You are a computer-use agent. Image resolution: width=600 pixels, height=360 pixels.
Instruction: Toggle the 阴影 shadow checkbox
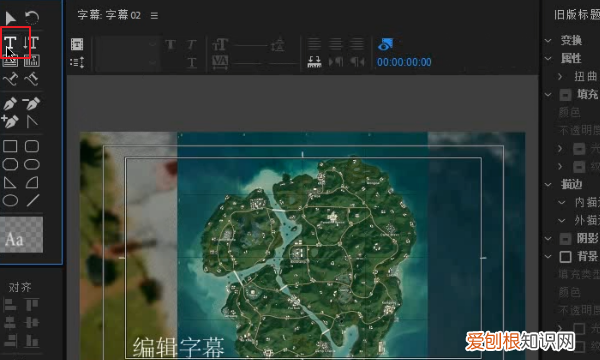[565, 239]
